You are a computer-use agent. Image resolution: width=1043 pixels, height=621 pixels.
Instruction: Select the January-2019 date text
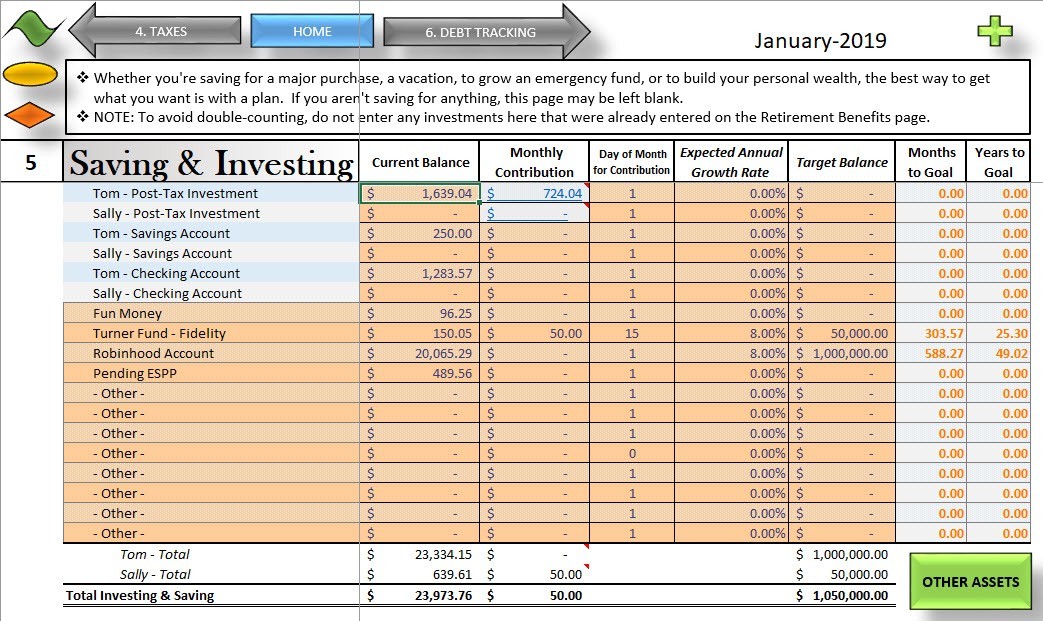click(820, 41)
